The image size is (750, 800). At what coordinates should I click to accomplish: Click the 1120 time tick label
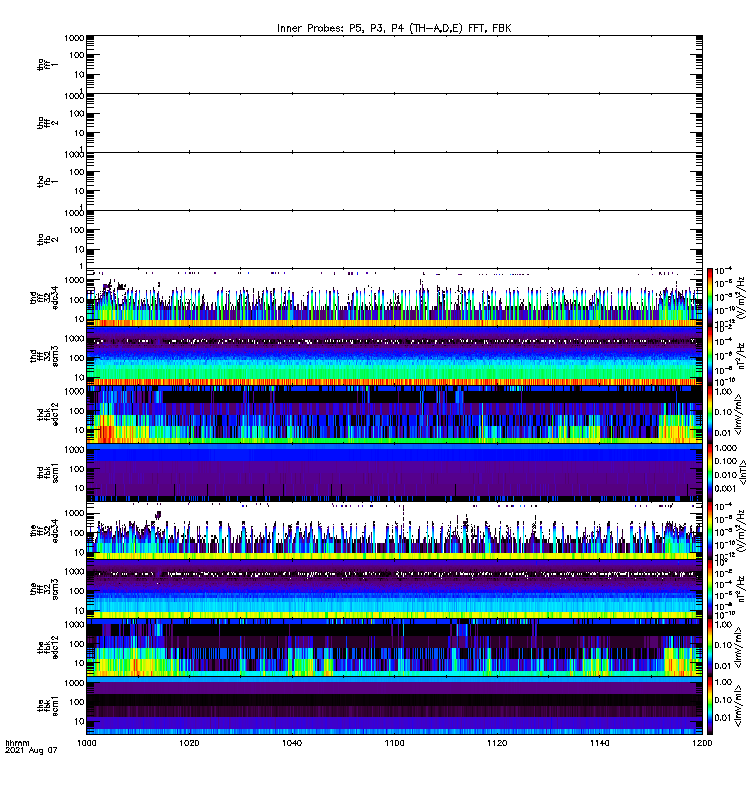[x=497, y=743]
